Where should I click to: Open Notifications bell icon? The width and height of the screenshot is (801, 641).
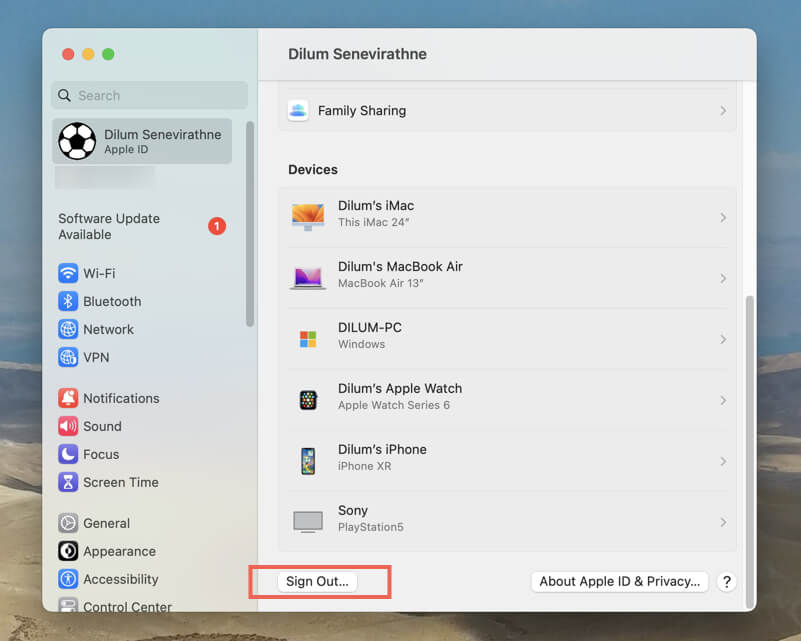click(68, 398)
